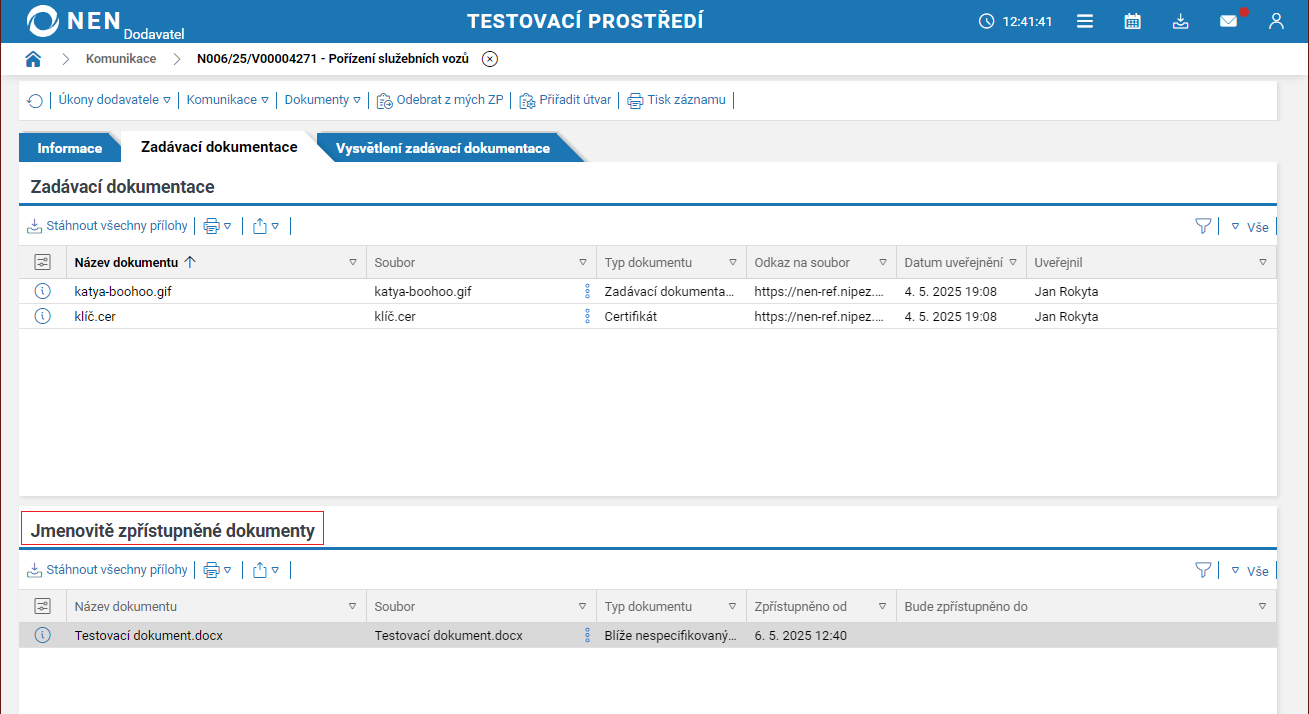Click the home icon in breadcrumb
Screen dimensions: 1309x714
click(33, 59)
